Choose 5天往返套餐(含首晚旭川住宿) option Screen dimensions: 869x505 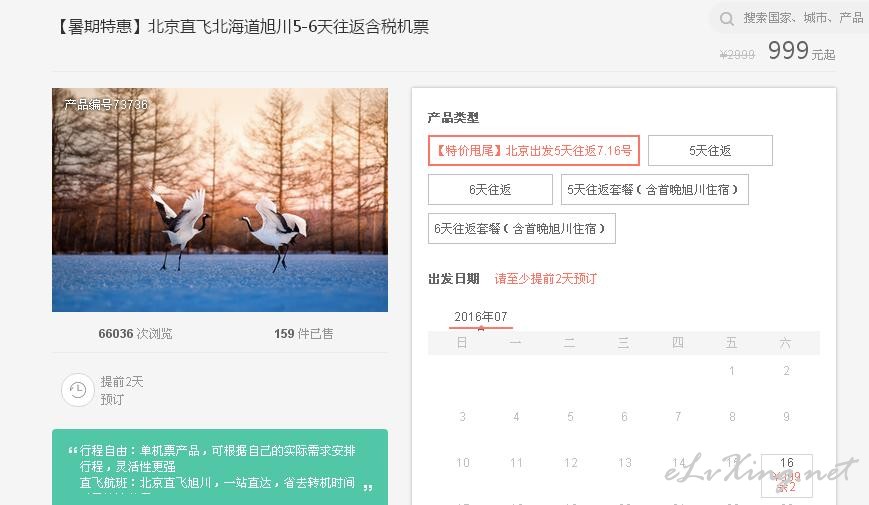tap(655, 190)
